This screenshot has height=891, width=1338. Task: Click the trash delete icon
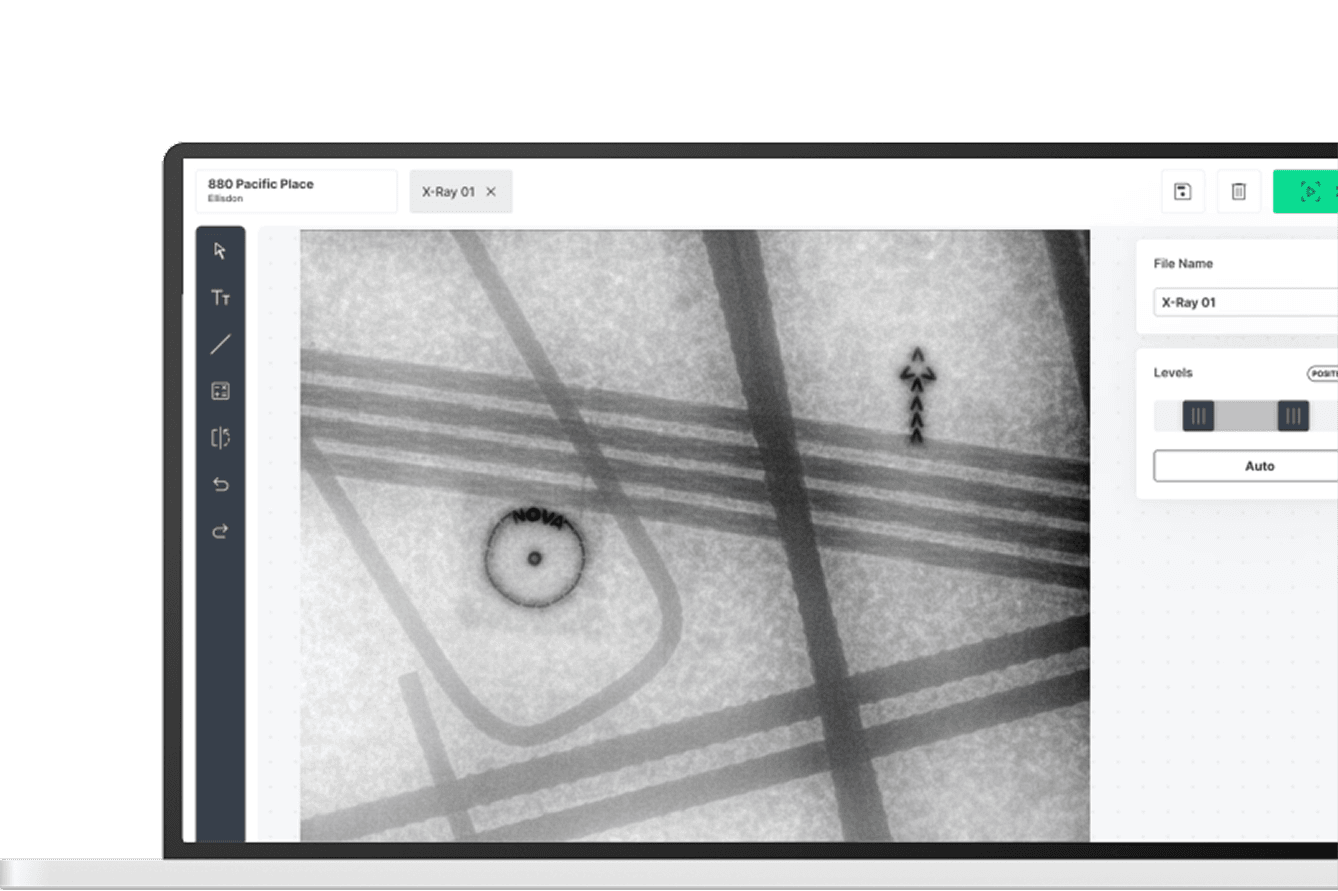[x=1238, y=191]
